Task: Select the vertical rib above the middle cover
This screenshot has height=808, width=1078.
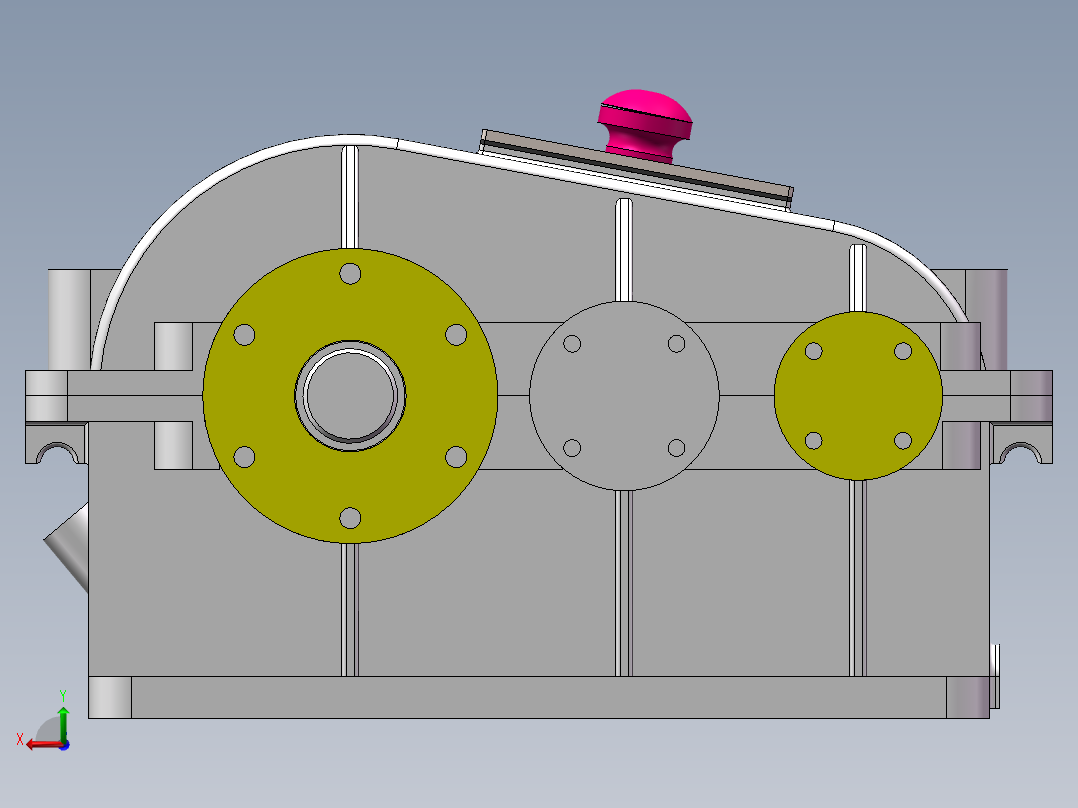Action: 624,250
